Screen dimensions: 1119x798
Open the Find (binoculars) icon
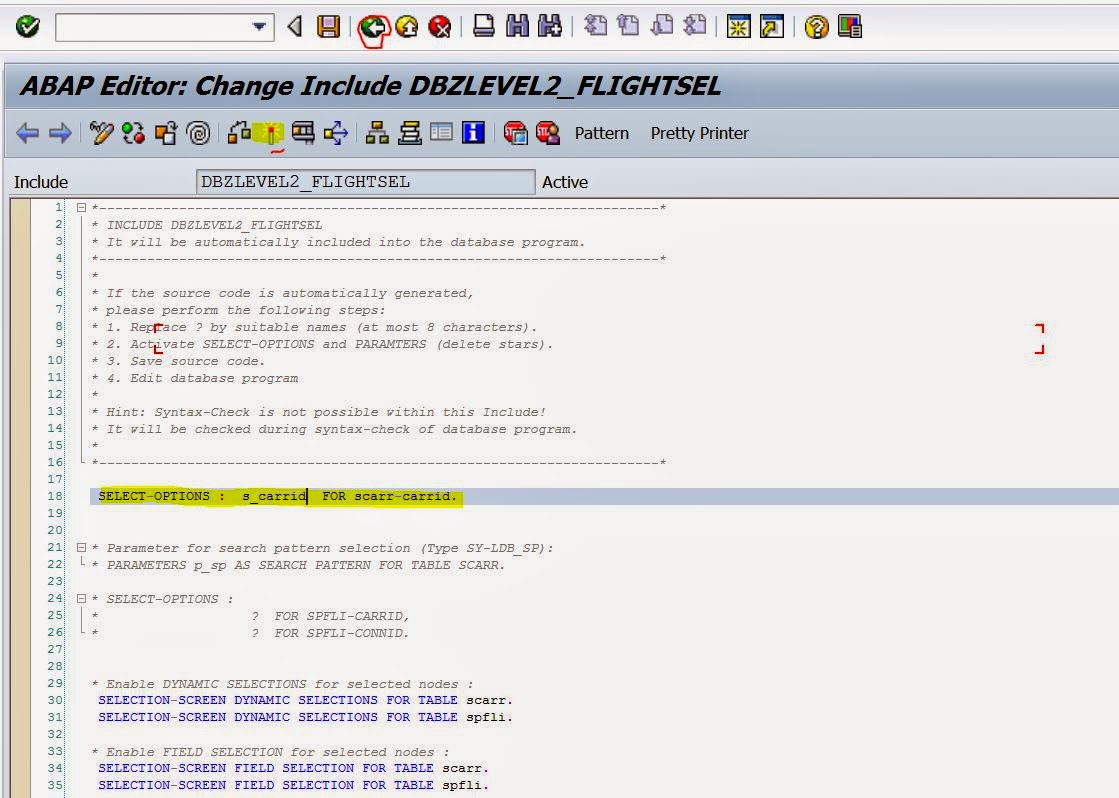tap(515, 27)
